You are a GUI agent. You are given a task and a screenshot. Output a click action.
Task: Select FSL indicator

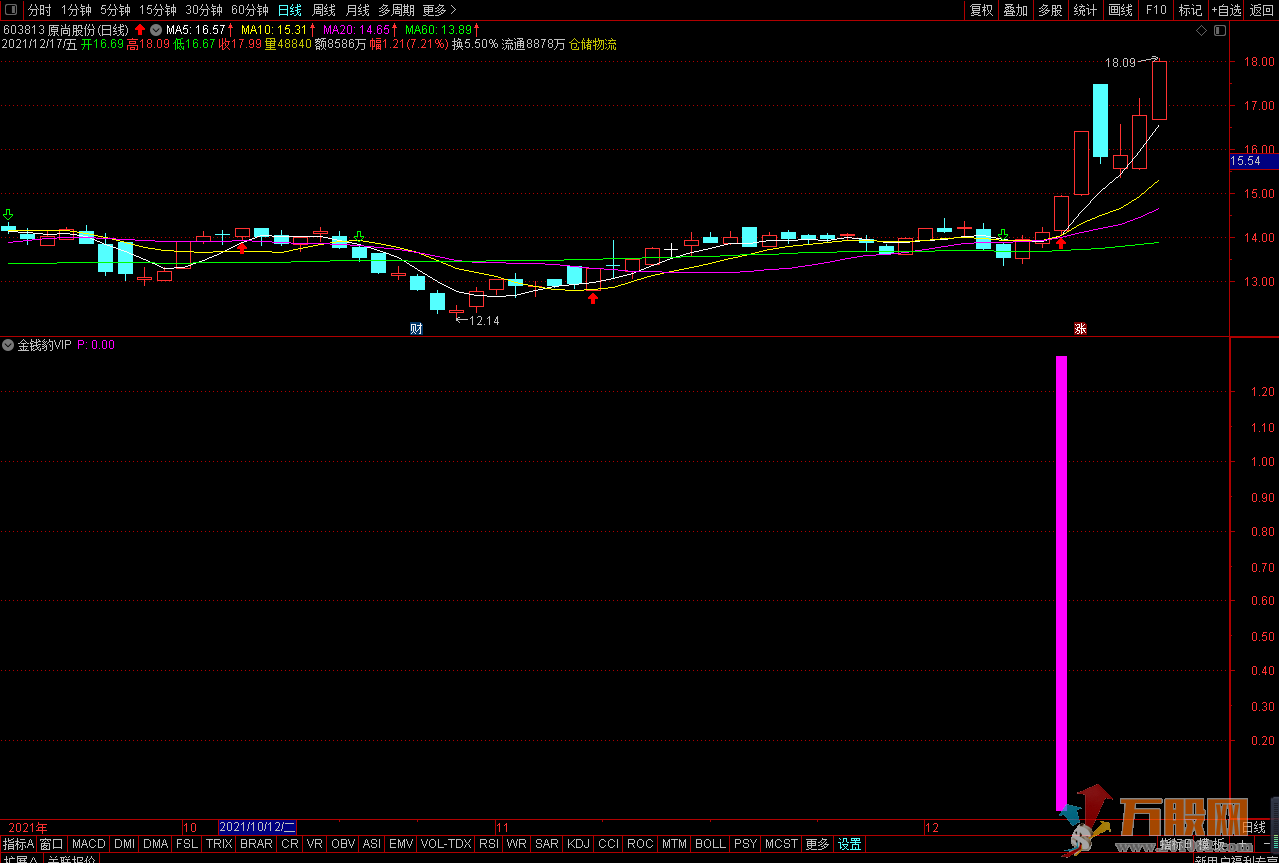(x=187, y=844)
